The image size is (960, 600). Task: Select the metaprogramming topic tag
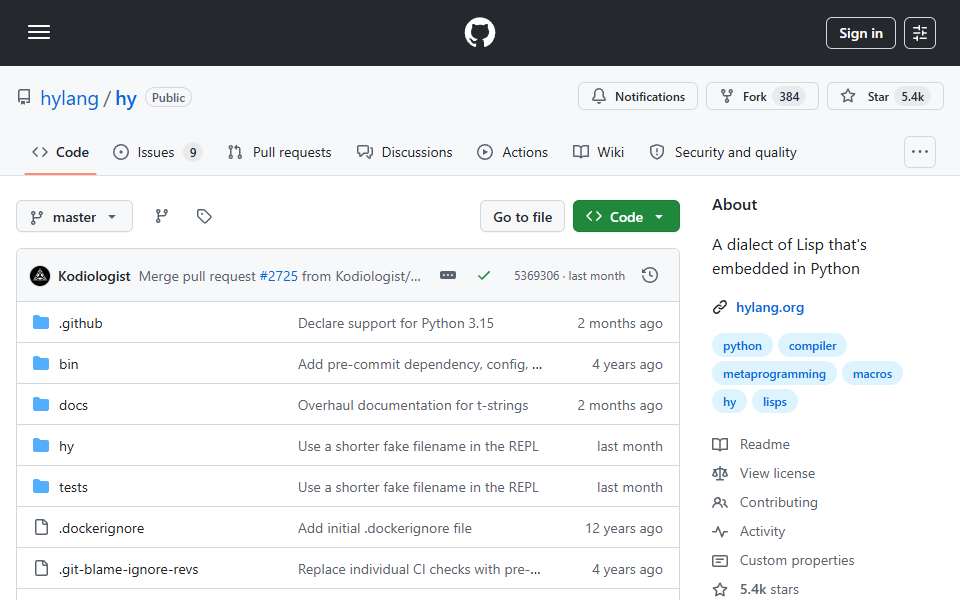click(774, 374)
